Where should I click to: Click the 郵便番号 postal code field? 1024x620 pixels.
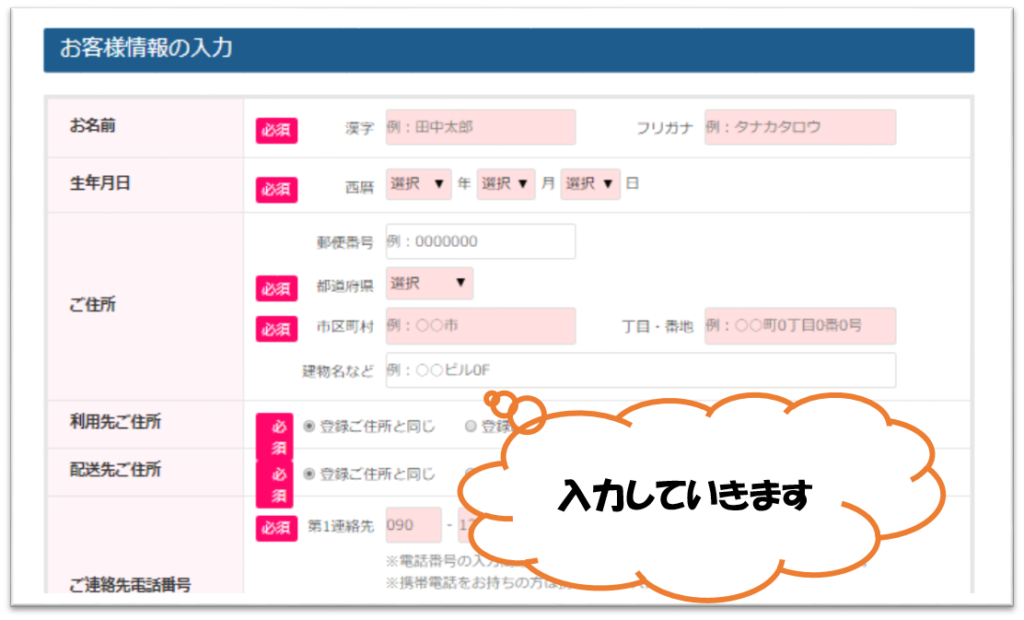480,240
